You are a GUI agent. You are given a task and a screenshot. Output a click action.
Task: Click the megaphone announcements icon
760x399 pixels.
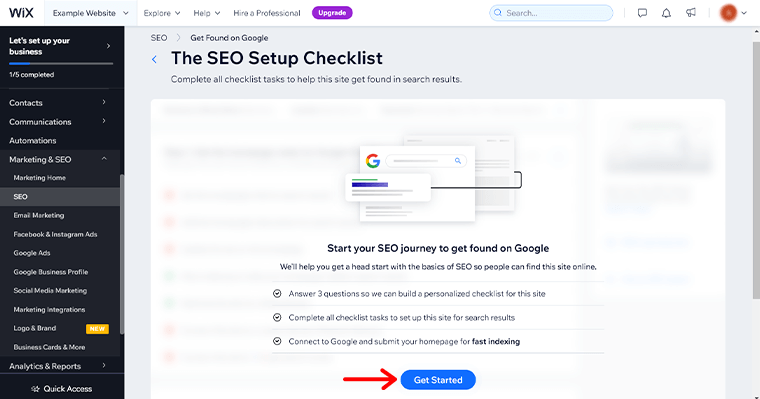pyautogui.click(x=691, y=13)
